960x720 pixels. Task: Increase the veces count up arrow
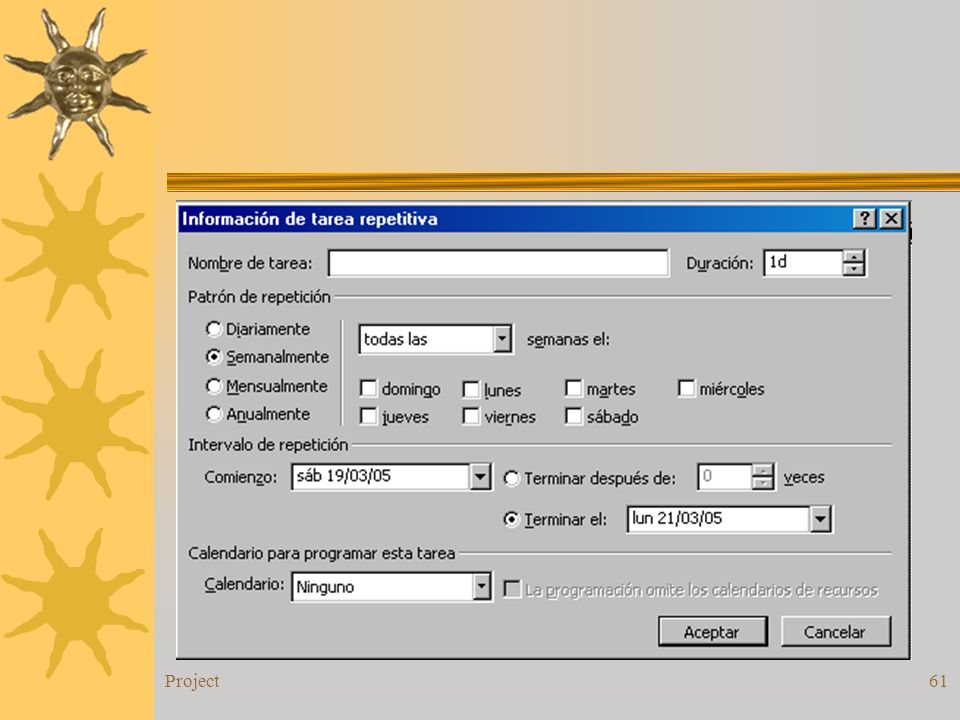tap(762, 470)
